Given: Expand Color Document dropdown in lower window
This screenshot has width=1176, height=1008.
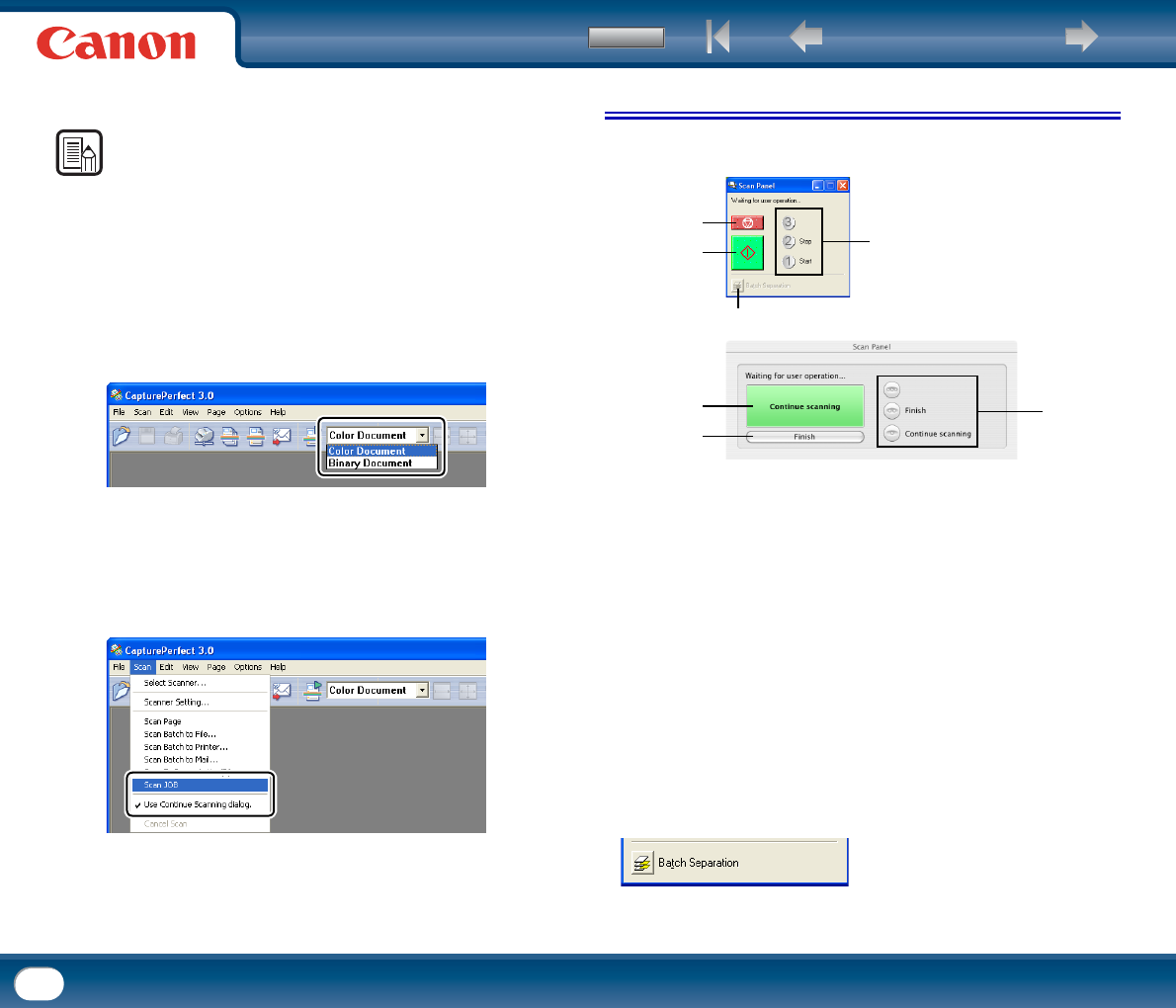Looking at the screenshot, I should click(422, 690).
